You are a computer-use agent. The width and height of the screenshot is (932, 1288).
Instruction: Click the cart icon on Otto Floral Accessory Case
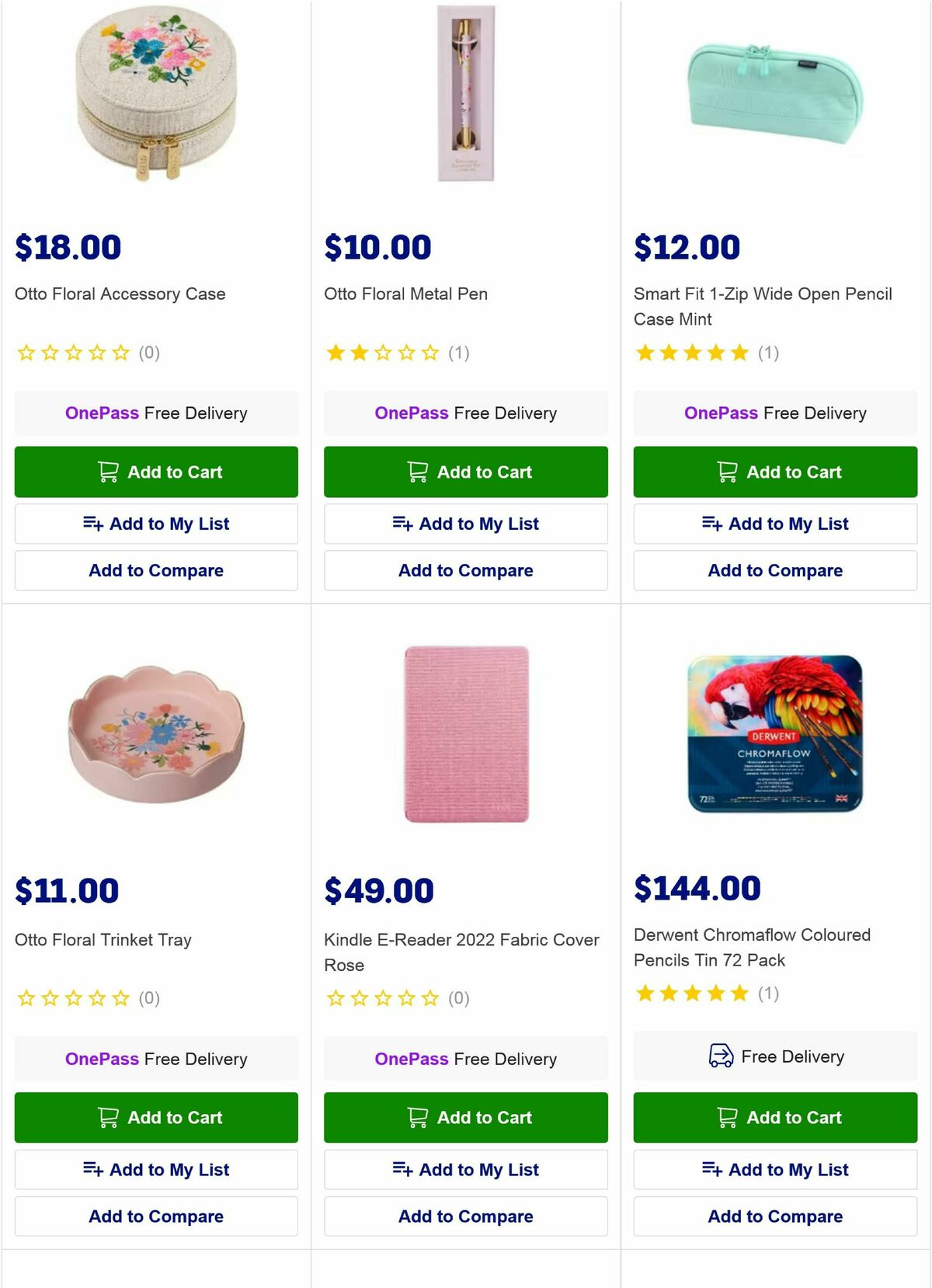point(107,472)
